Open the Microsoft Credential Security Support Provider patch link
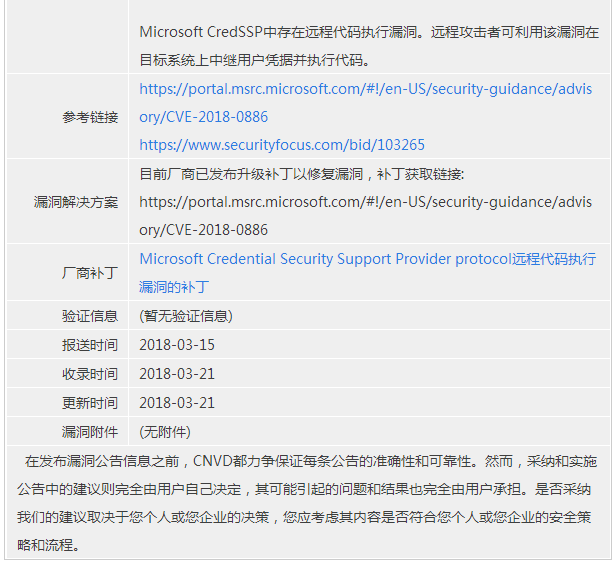The height and width of the screenshot is (564, 616). (368, 273)
